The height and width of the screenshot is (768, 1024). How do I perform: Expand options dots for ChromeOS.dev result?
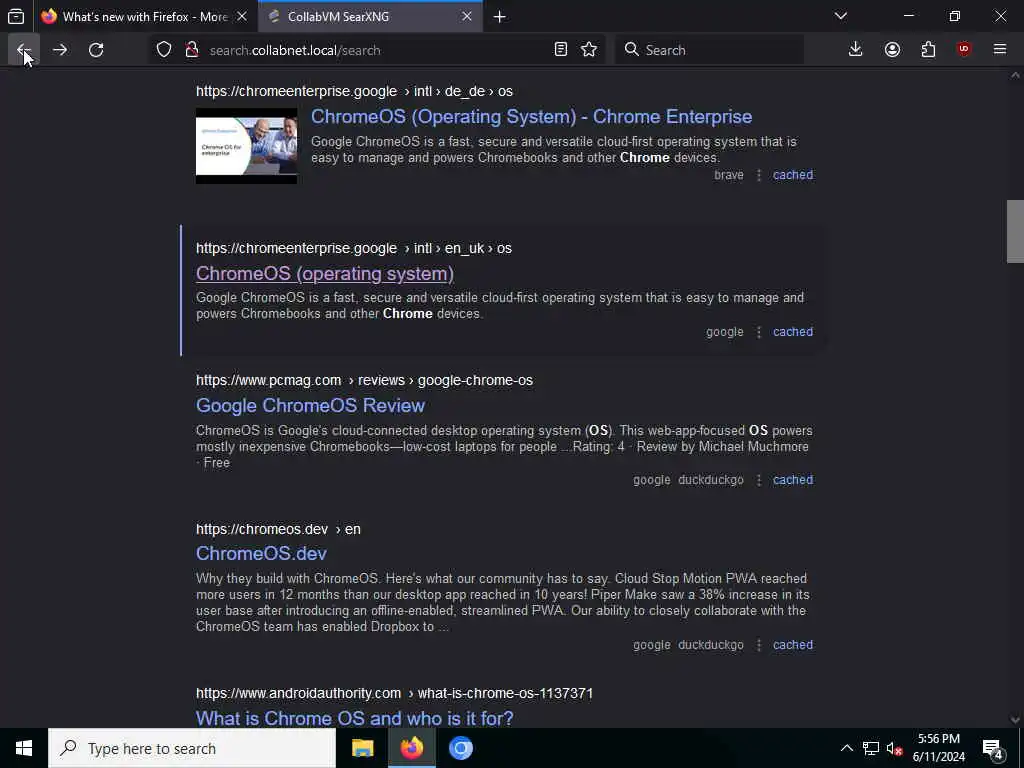click(x=758, y=645)
